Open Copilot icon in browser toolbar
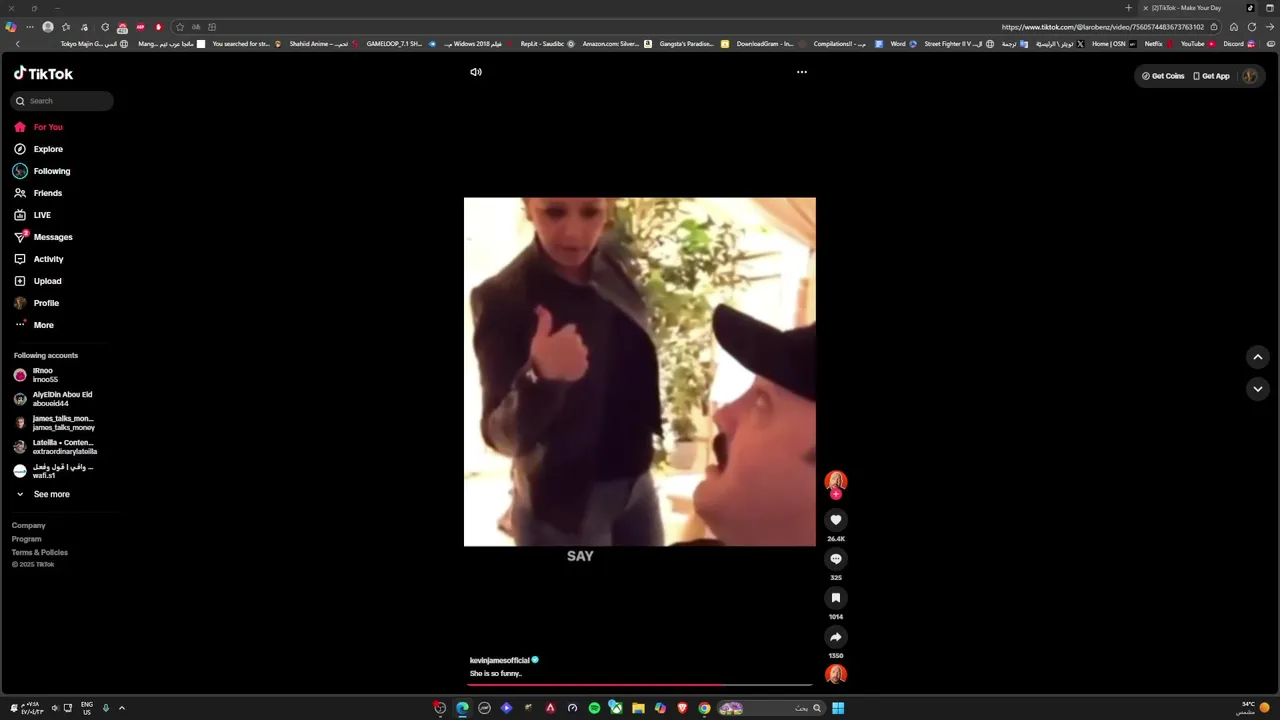This screenshot has height=720, width=1280. (11, 27)
